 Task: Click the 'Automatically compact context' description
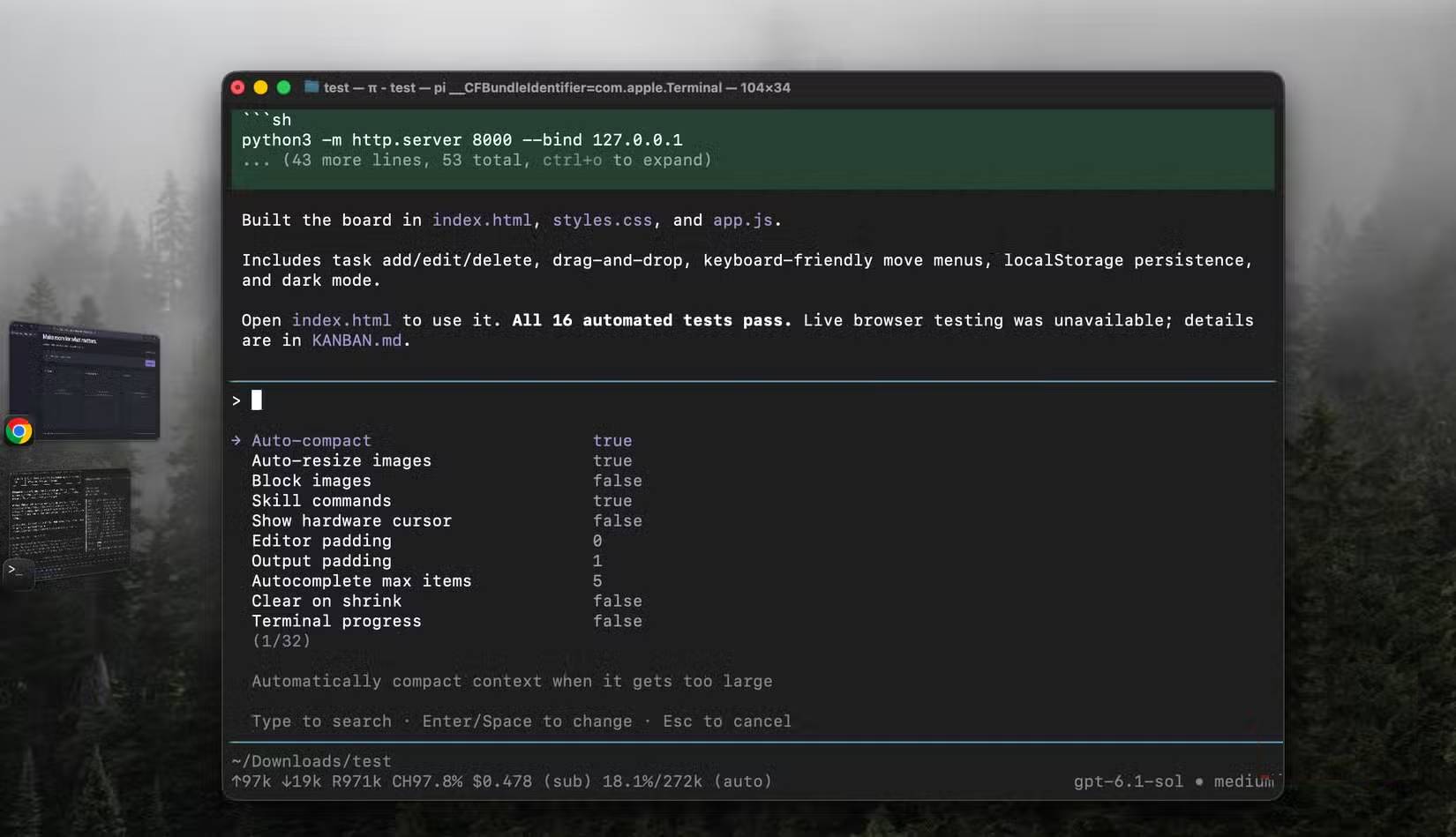coord(512,681)
